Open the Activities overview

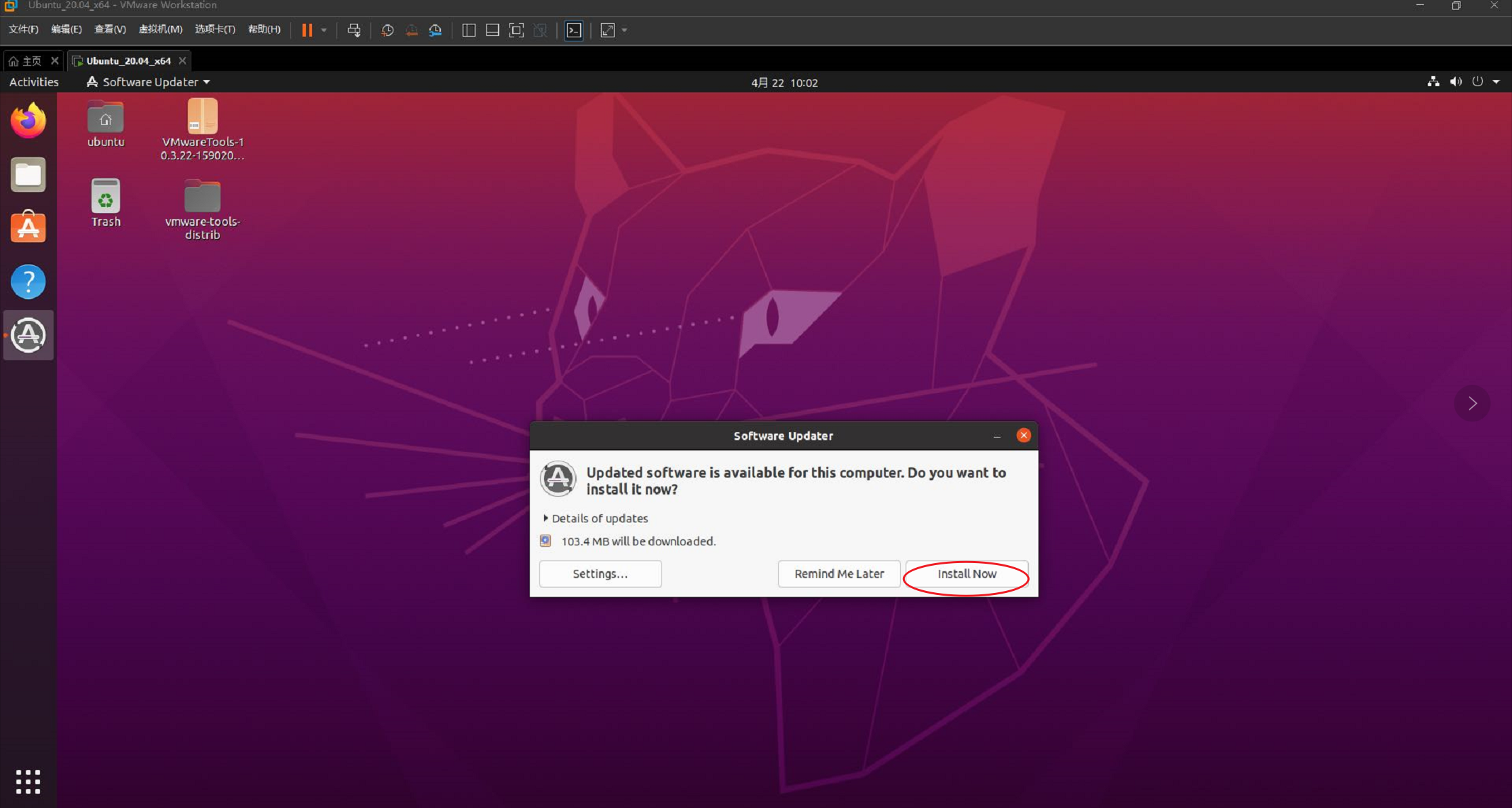tap(34, 82)
